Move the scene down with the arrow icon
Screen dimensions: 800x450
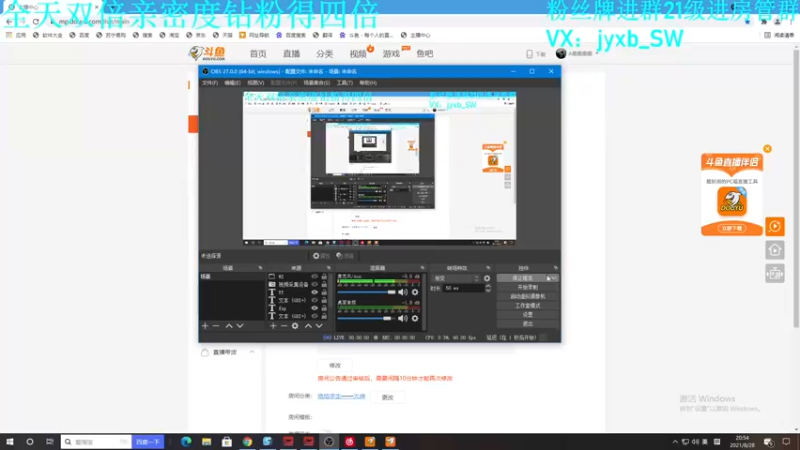[240, 326]
